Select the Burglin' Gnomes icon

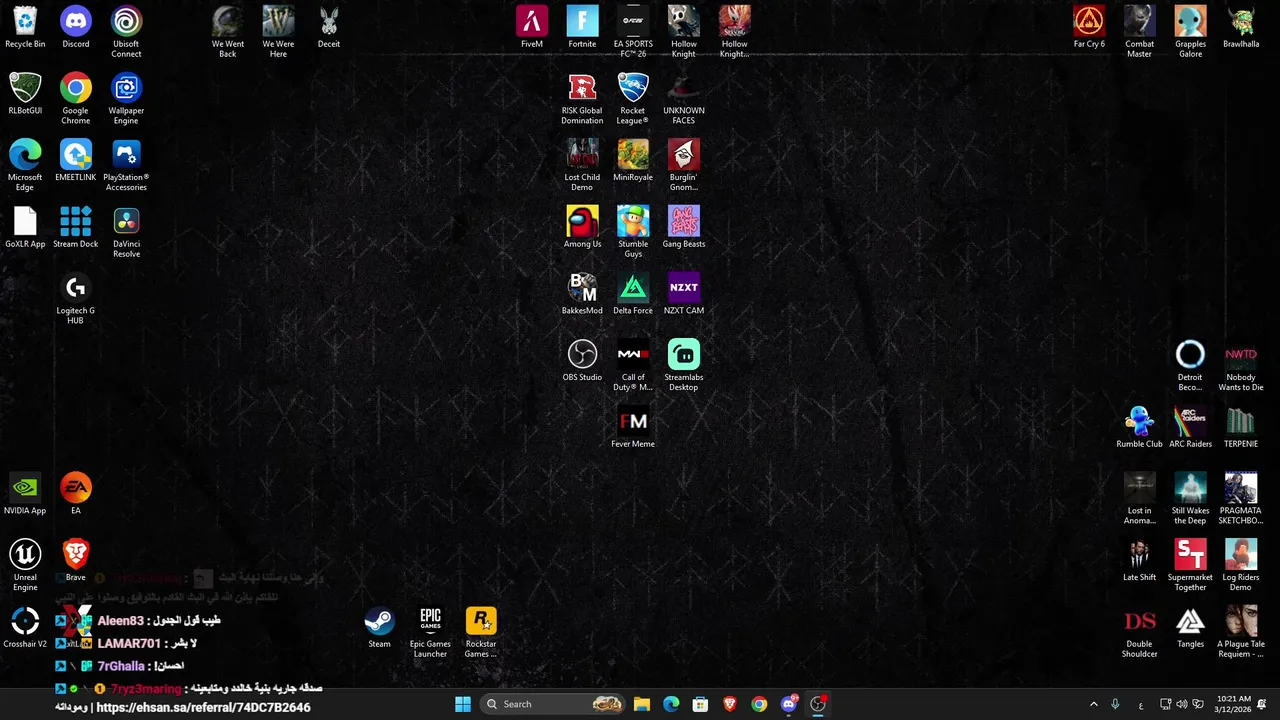(x=684, y=166)
